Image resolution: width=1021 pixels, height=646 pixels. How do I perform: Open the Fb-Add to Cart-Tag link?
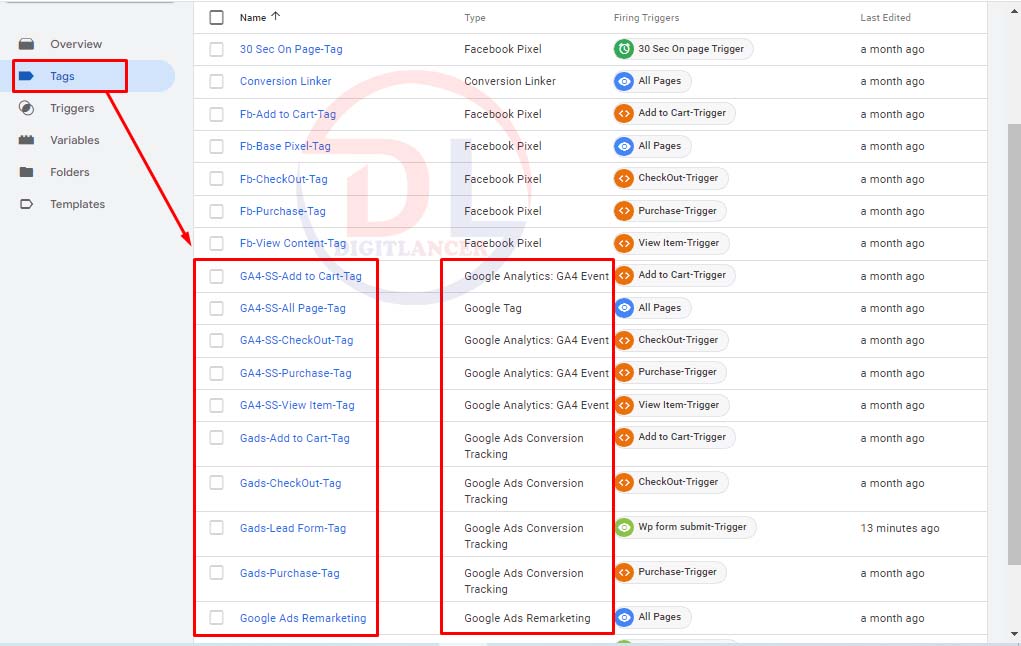[288, 114]
